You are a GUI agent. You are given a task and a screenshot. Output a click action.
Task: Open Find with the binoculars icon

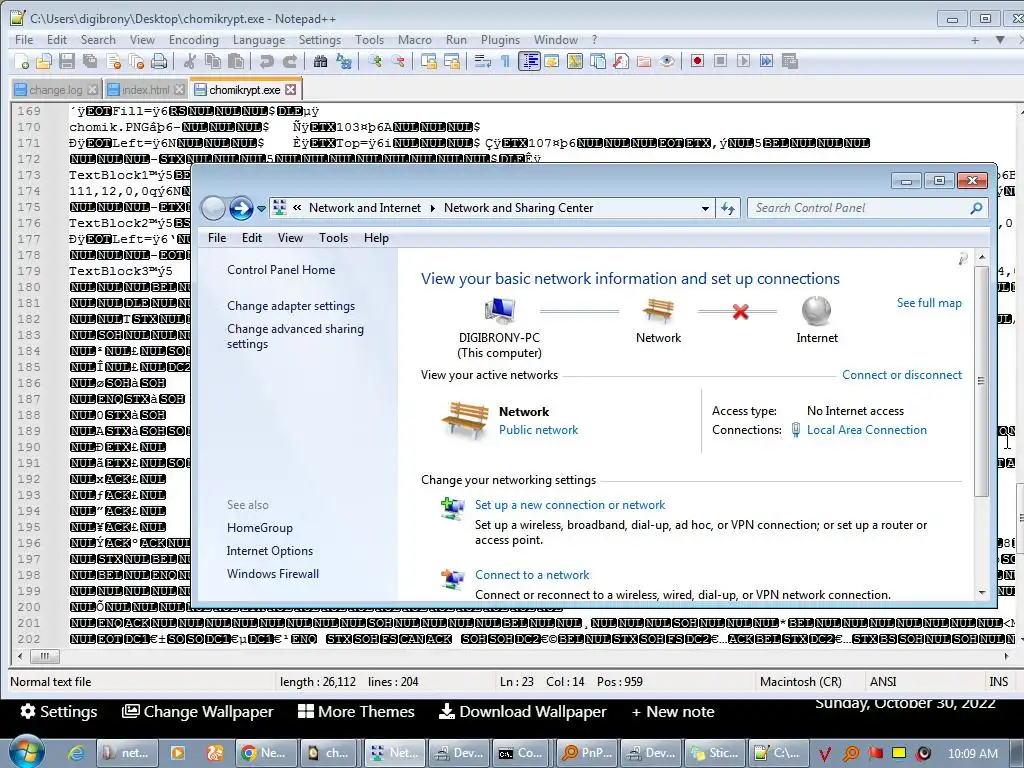(320, 61)
